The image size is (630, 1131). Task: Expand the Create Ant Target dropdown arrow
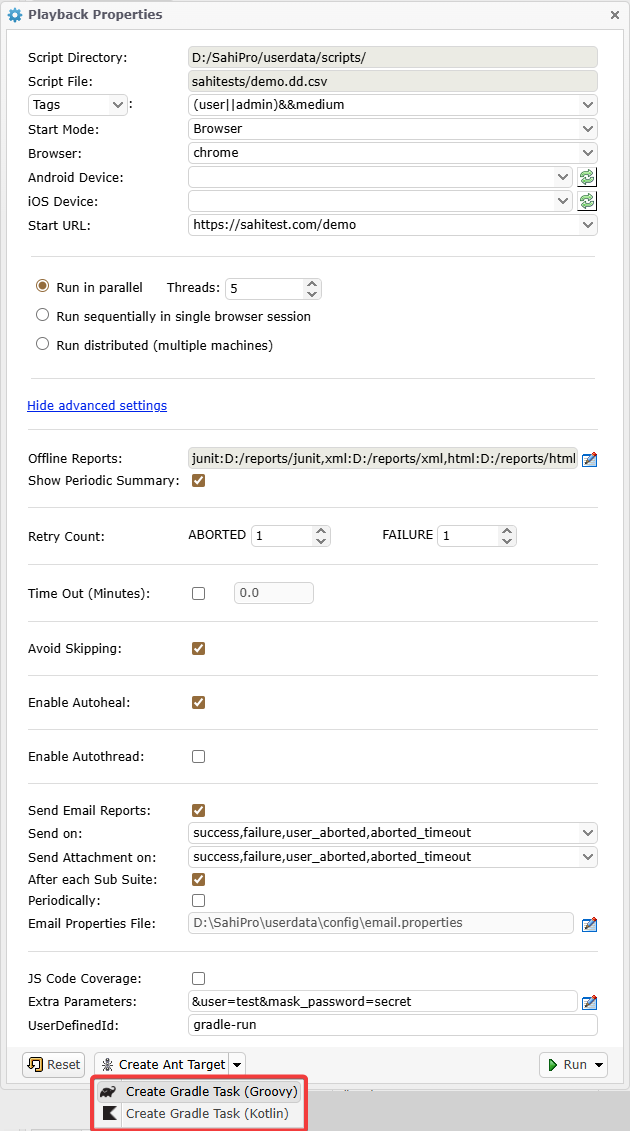[x=237, y=1065]
